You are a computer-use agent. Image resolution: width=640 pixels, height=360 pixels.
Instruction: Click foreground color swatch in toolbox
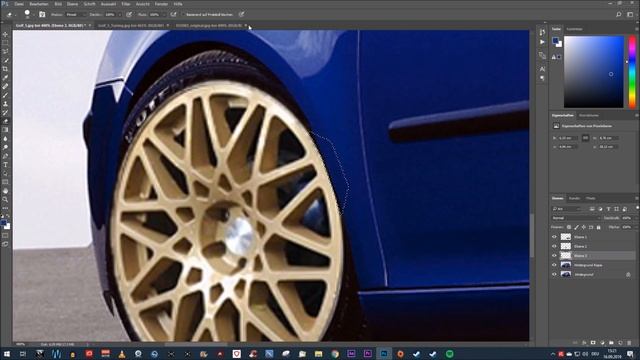tap(3, 223)
